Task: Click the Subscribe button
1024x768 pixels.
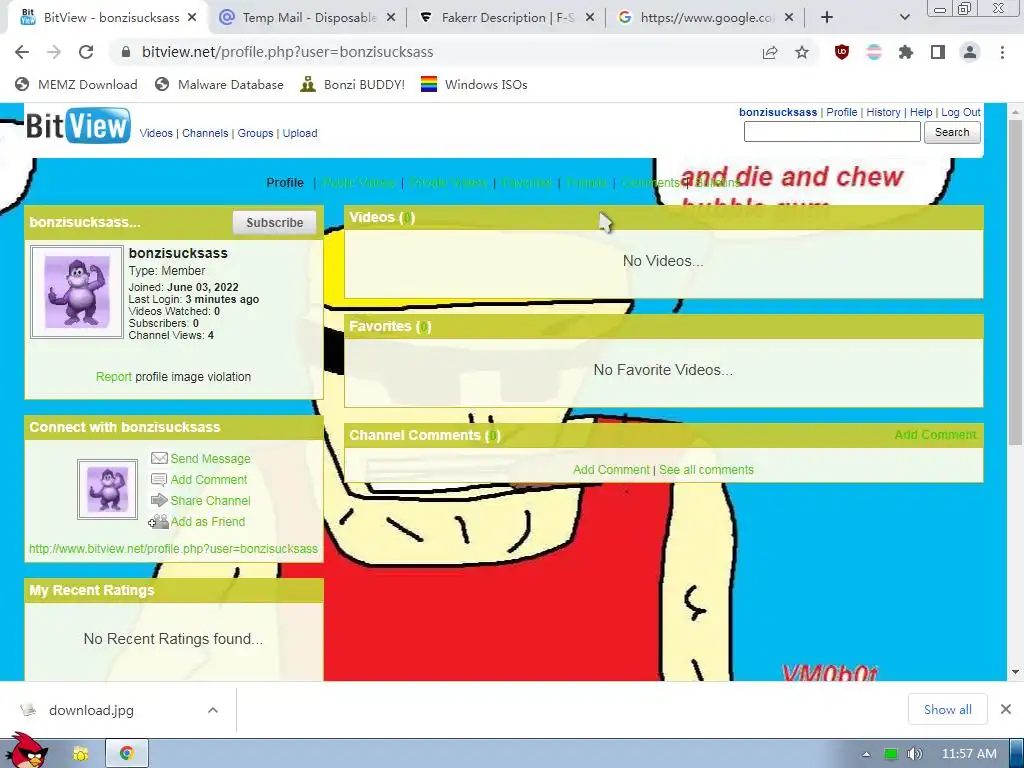Action: click(274, 223)
